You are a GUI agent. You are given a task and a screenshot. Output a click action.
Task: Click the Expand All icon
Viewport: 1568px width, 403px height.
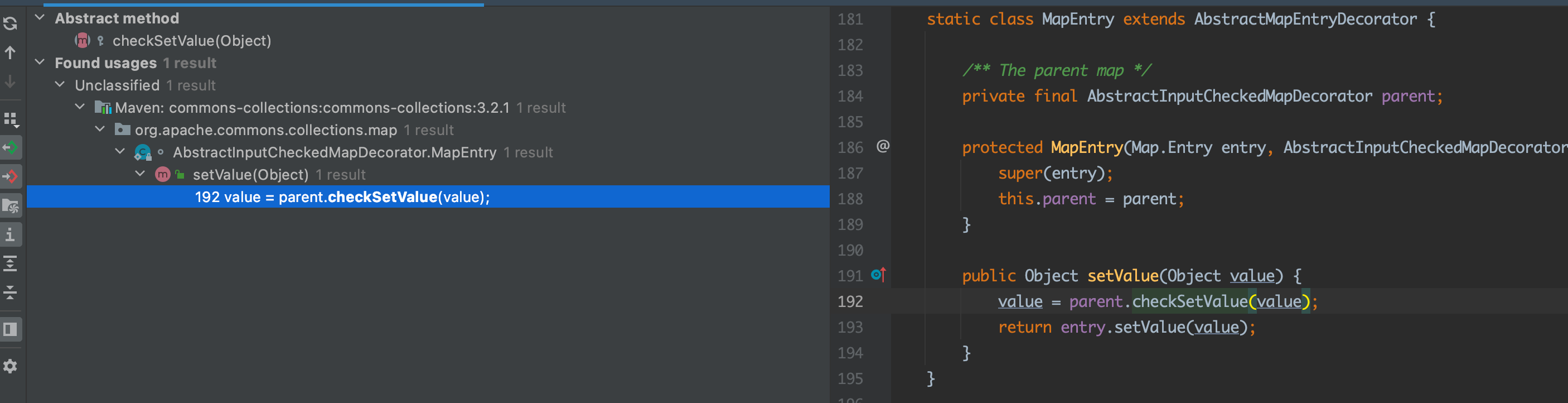[11, 263]
